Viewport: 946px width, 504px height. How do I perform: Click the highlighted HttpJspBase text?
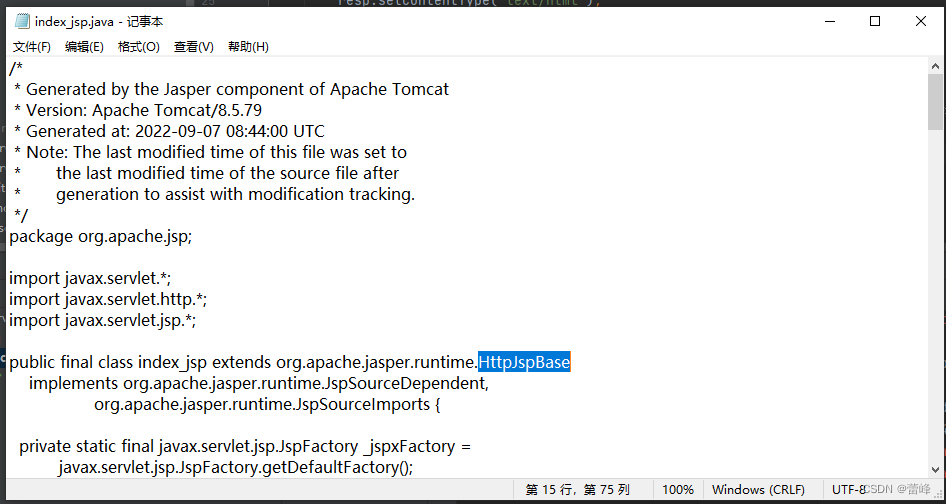click(524, 362)
